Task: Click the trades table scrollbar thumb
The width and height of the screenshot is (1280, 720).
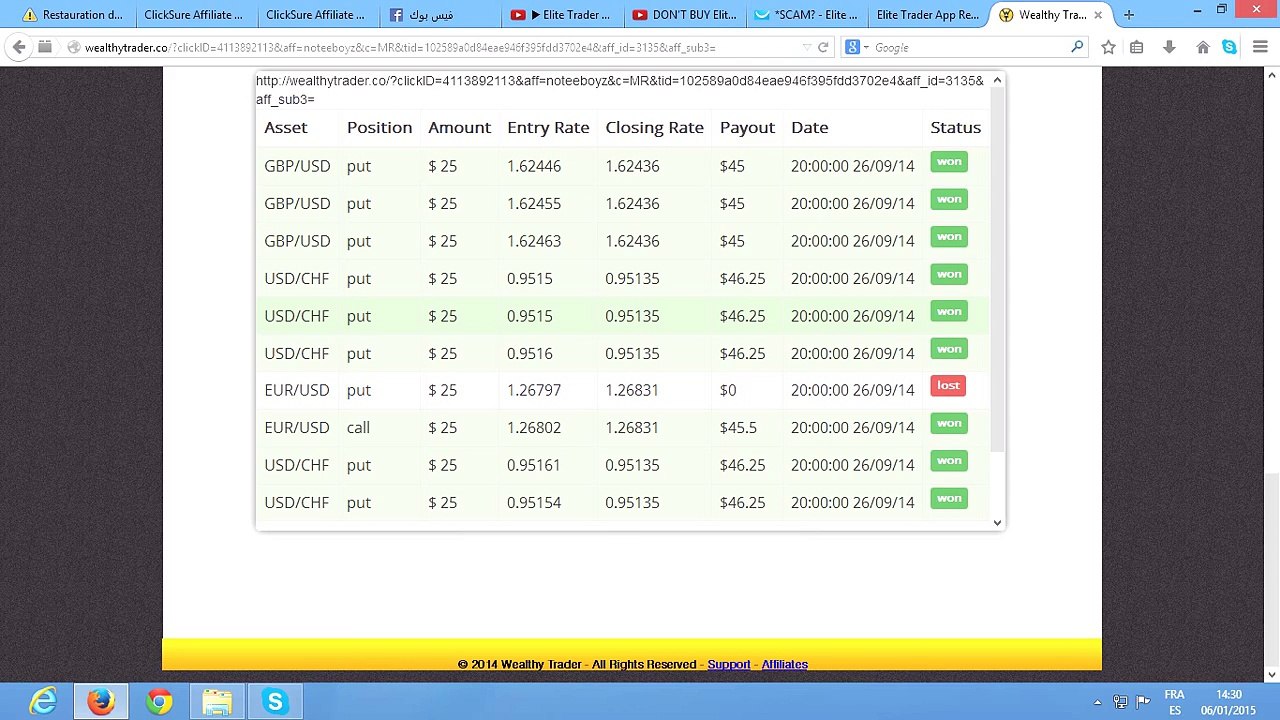Action: click(x=997, y=270)
